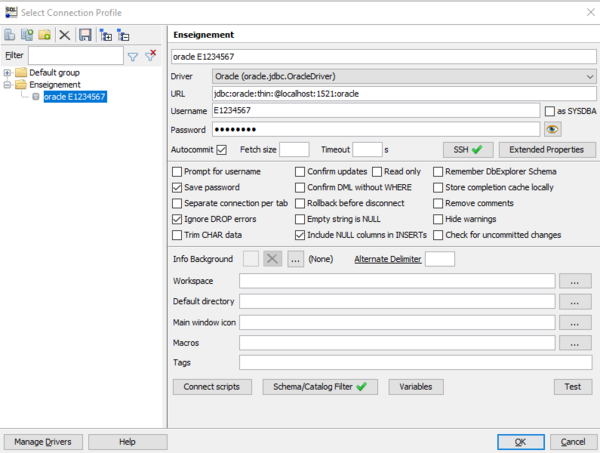Test the connection

(573, 387)
